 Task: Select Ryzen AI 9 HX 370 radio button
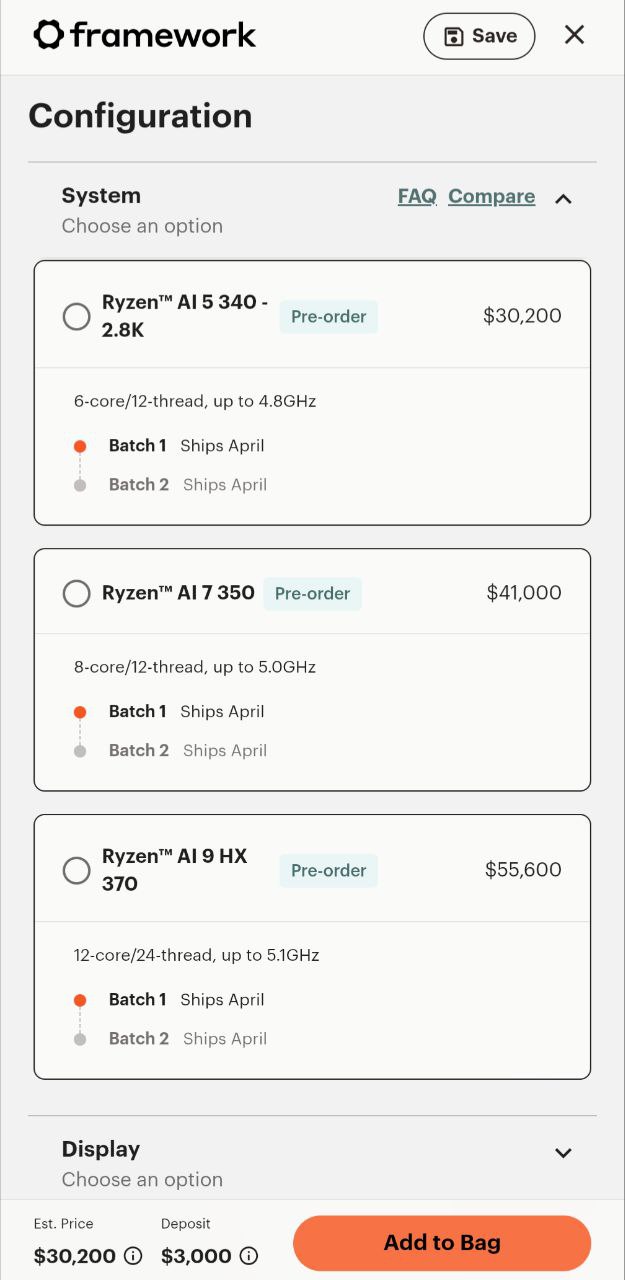[x=76, y=870]
